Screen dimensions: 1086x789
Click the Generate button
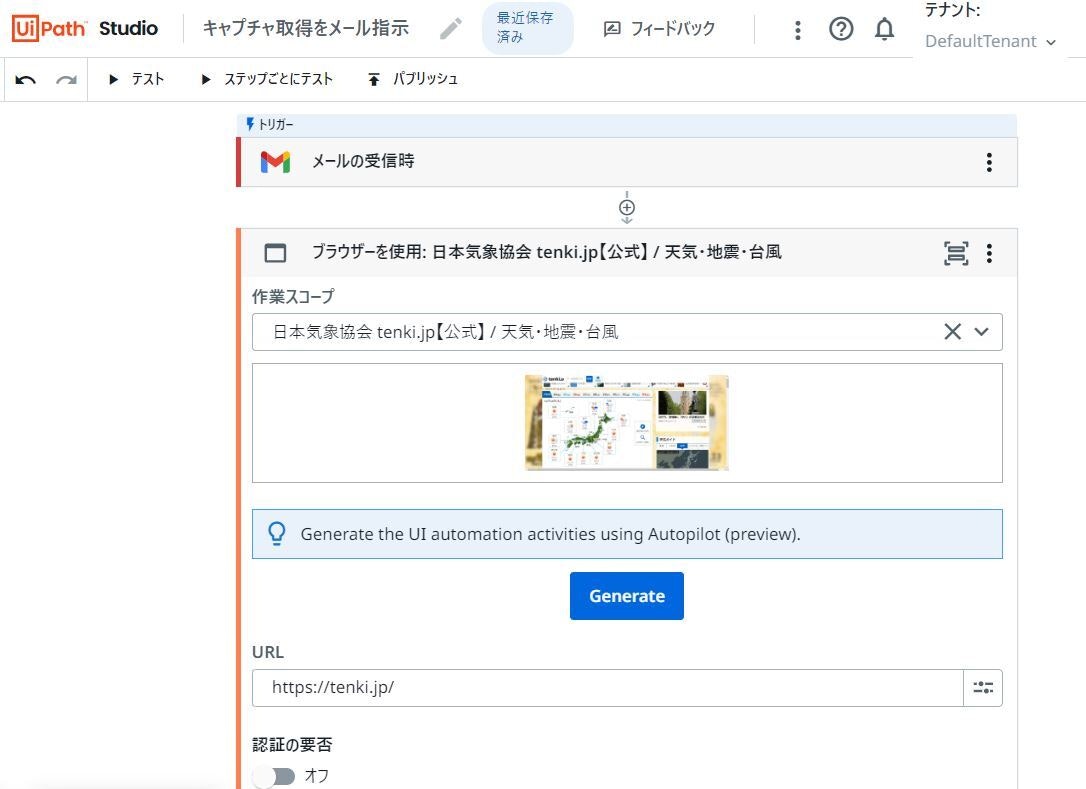[x=627, y=596]
